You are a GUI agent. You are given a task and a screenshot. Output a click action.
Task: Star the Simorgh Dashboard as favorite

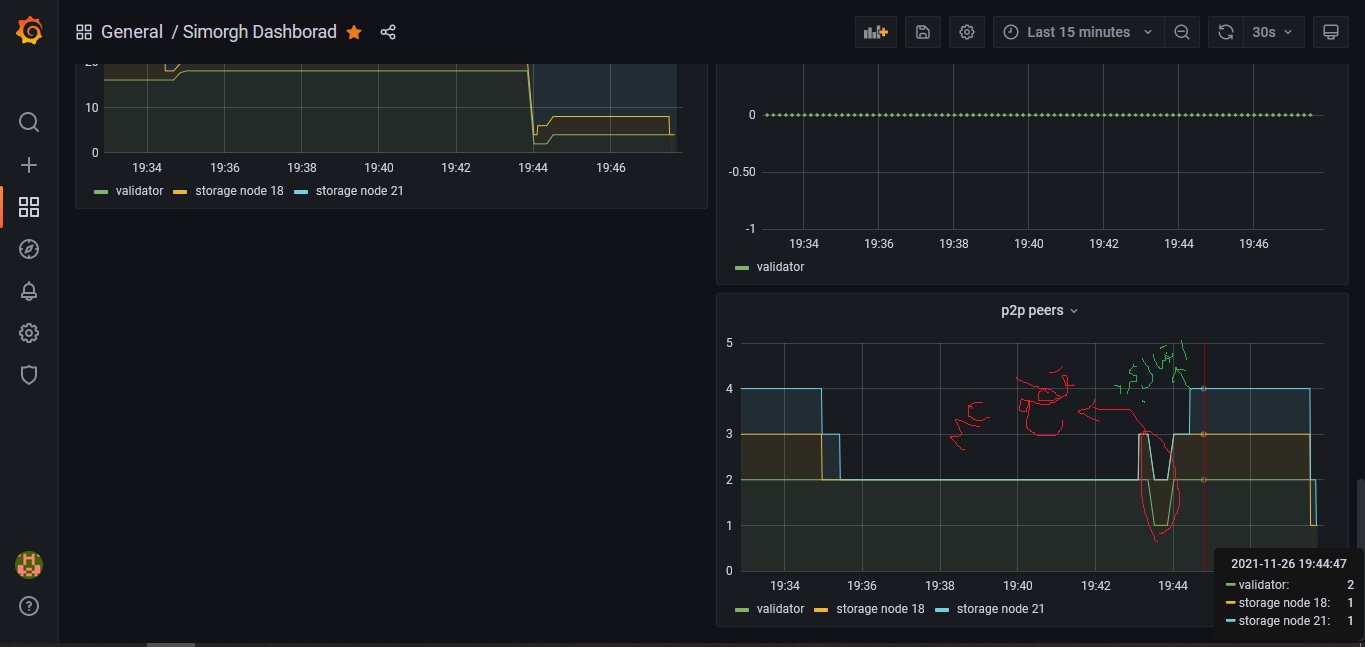pos(354,32)
